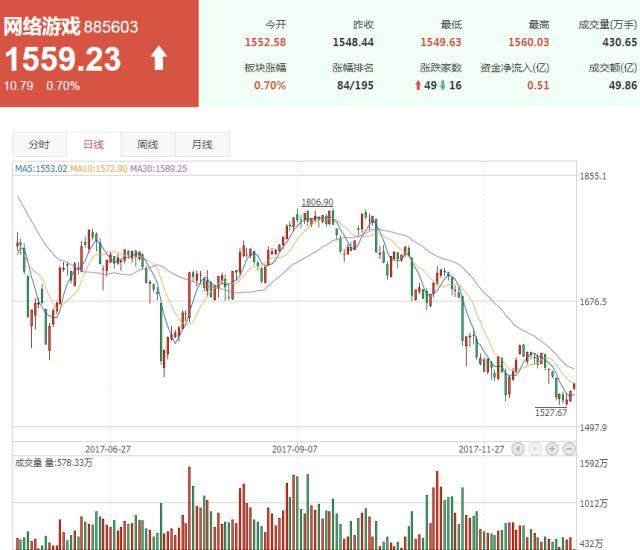Screen dimensions: 640x550
Task: Click the green down arrow next to 16
Action: tap(445, 85)
